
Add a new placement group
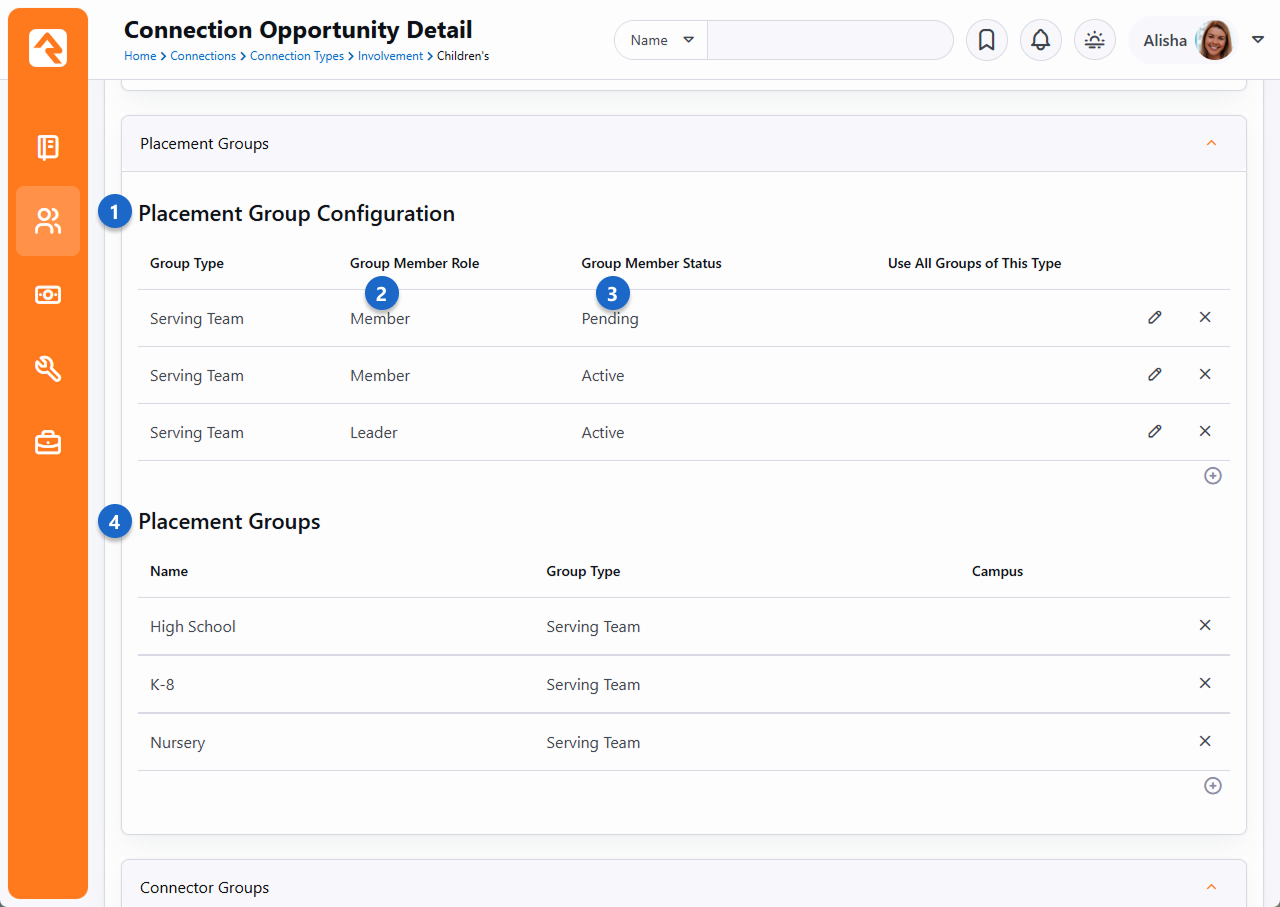click(x=1212, y=786)
